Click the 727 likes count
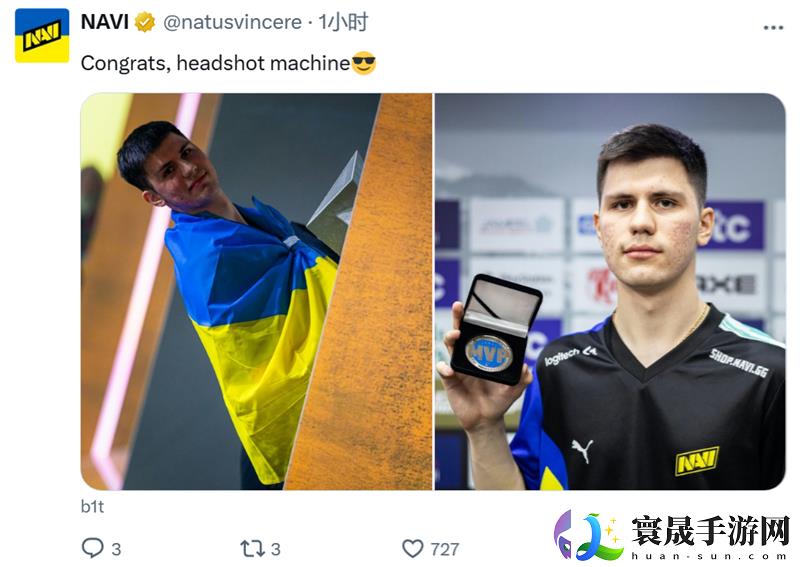The width and height of the screenshot is (800, 567). pos(444,549)
